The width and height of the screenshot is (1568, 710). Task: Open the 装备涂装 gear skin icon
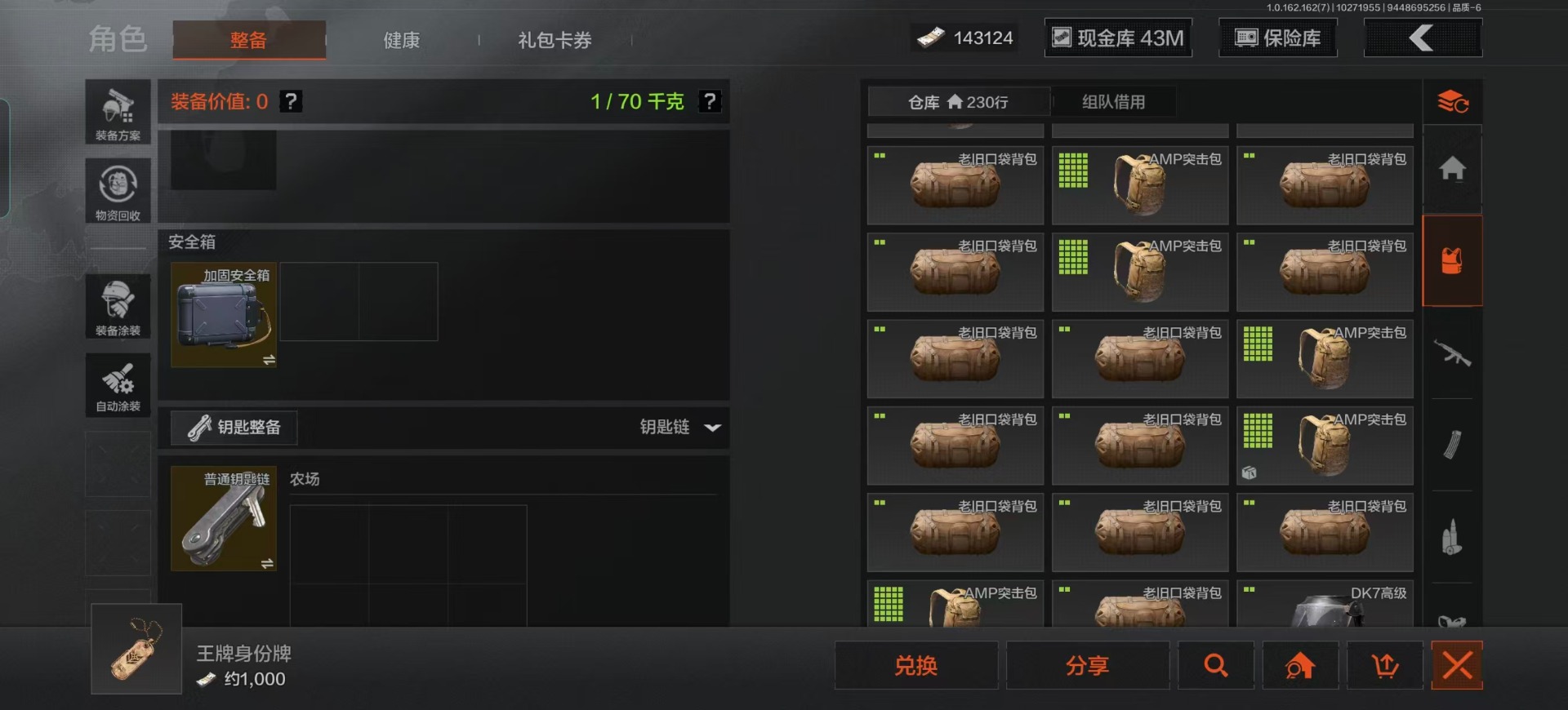pyautogui.click(x=118, y=306)
